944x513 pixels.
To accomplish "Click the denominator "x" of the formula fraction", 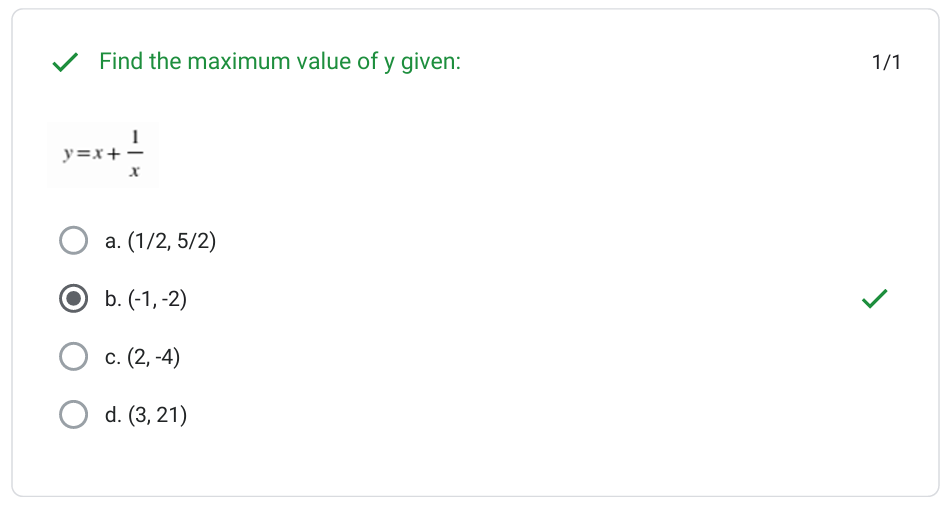I will point(135,172).
